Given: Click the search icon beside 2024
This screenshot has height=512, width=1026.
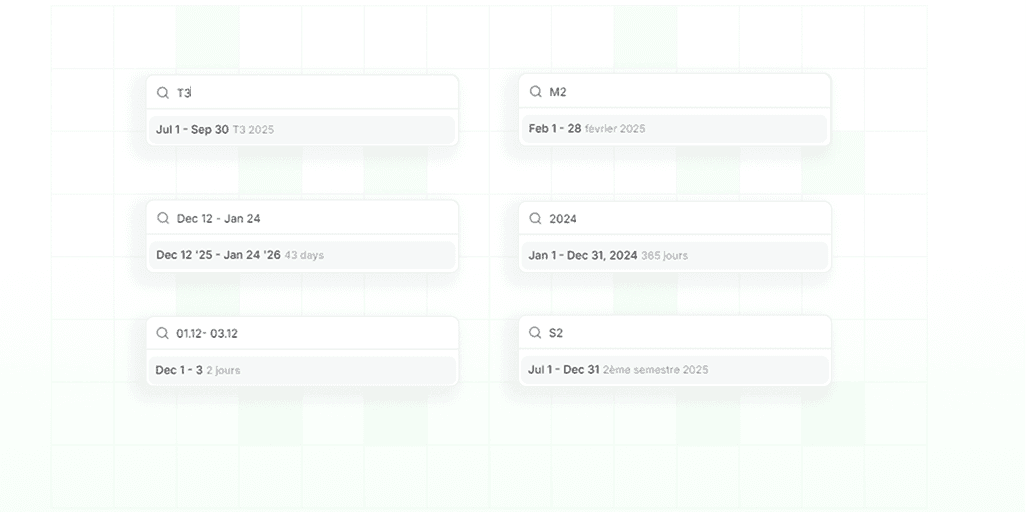Looking at the screenshot, I should (x=535, y=218).
